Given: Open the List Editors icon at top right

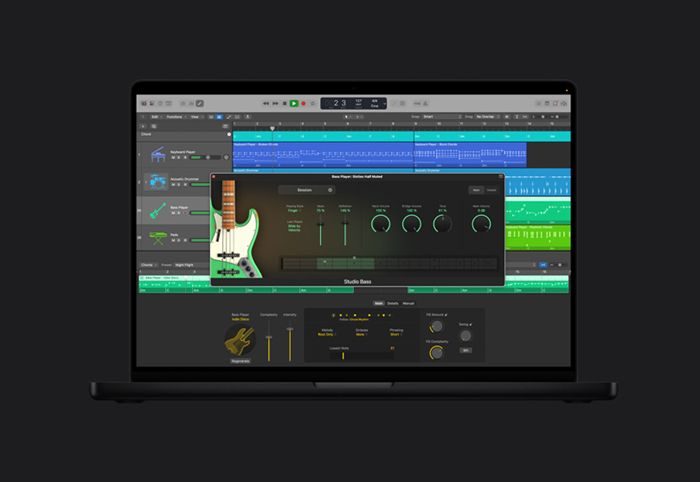Looking at the screenshot, I should coord(538,104).
